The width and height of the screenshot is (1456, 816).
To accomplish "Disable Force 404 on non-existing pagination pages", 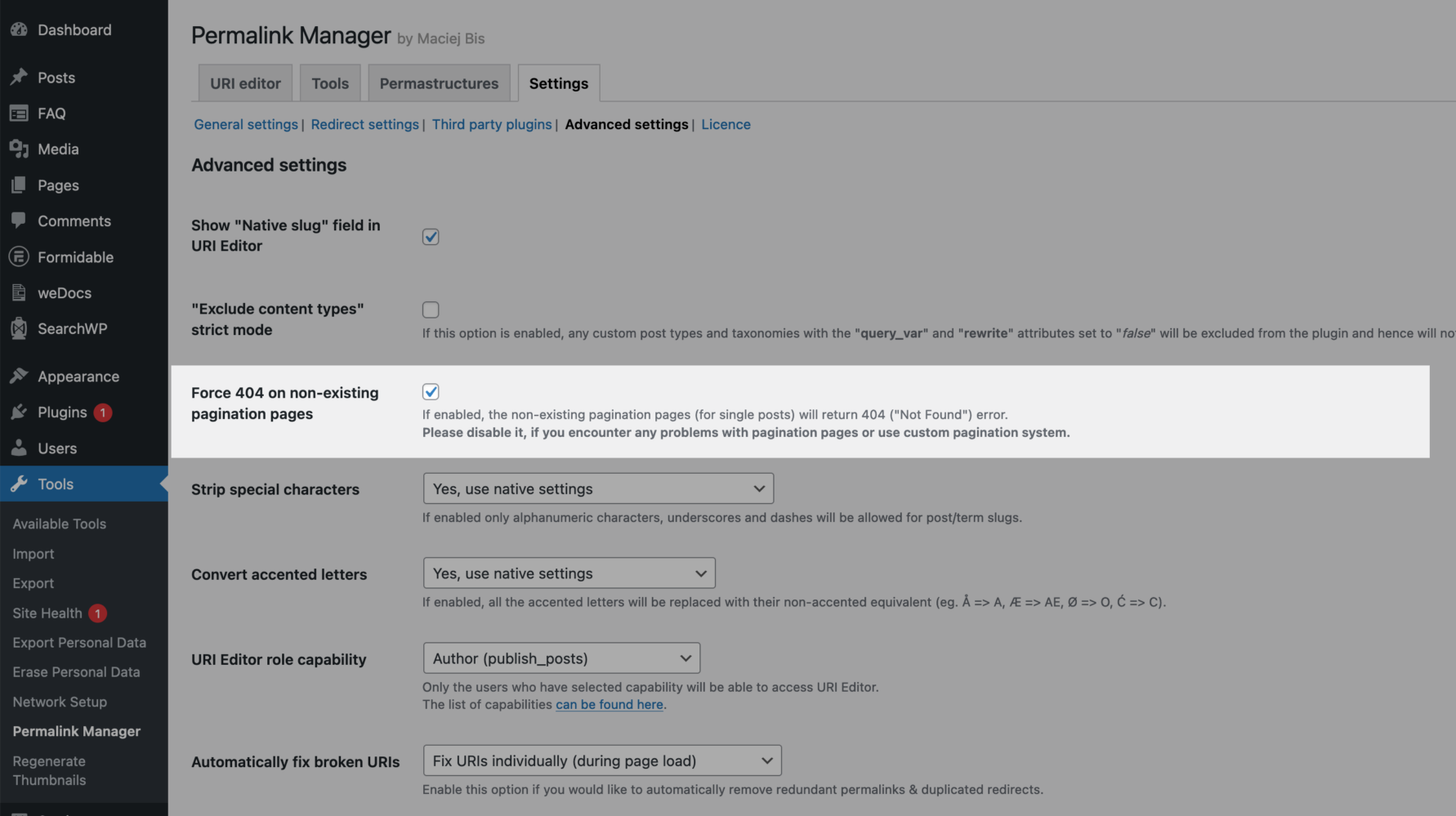I will coord(431,391).
